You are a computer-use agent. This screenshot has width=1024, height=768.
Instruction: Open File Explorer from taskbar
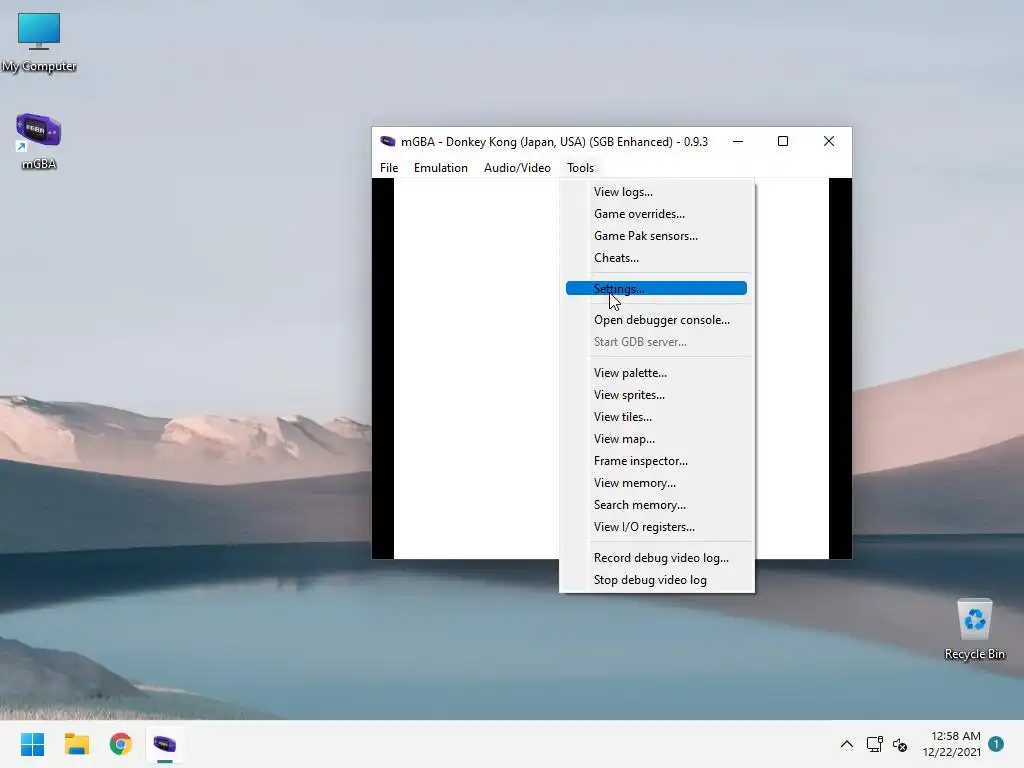(x=76, y=744)
